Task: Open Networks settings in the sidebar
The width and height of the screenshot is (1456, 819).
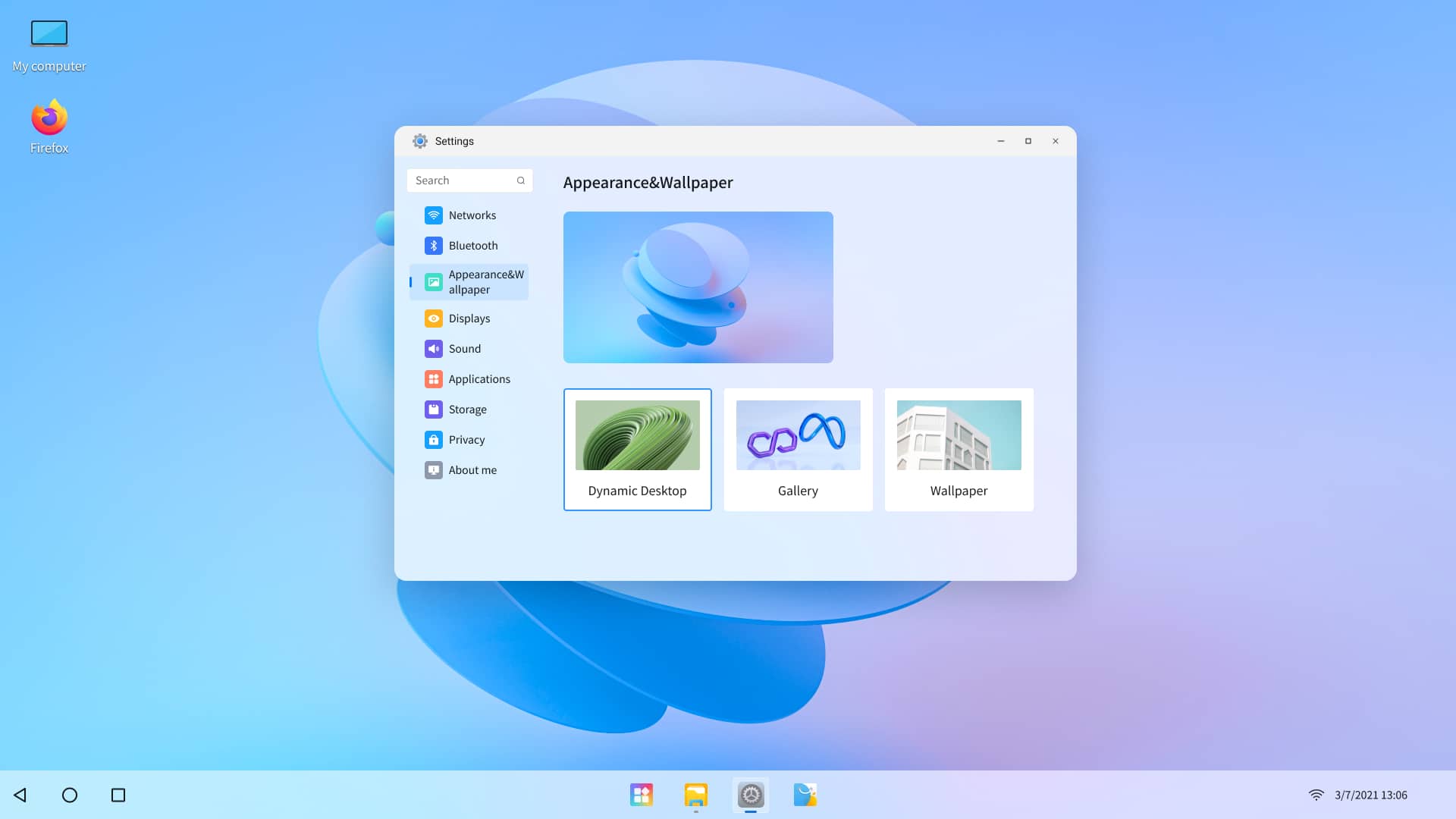Action: click(470, 215)
